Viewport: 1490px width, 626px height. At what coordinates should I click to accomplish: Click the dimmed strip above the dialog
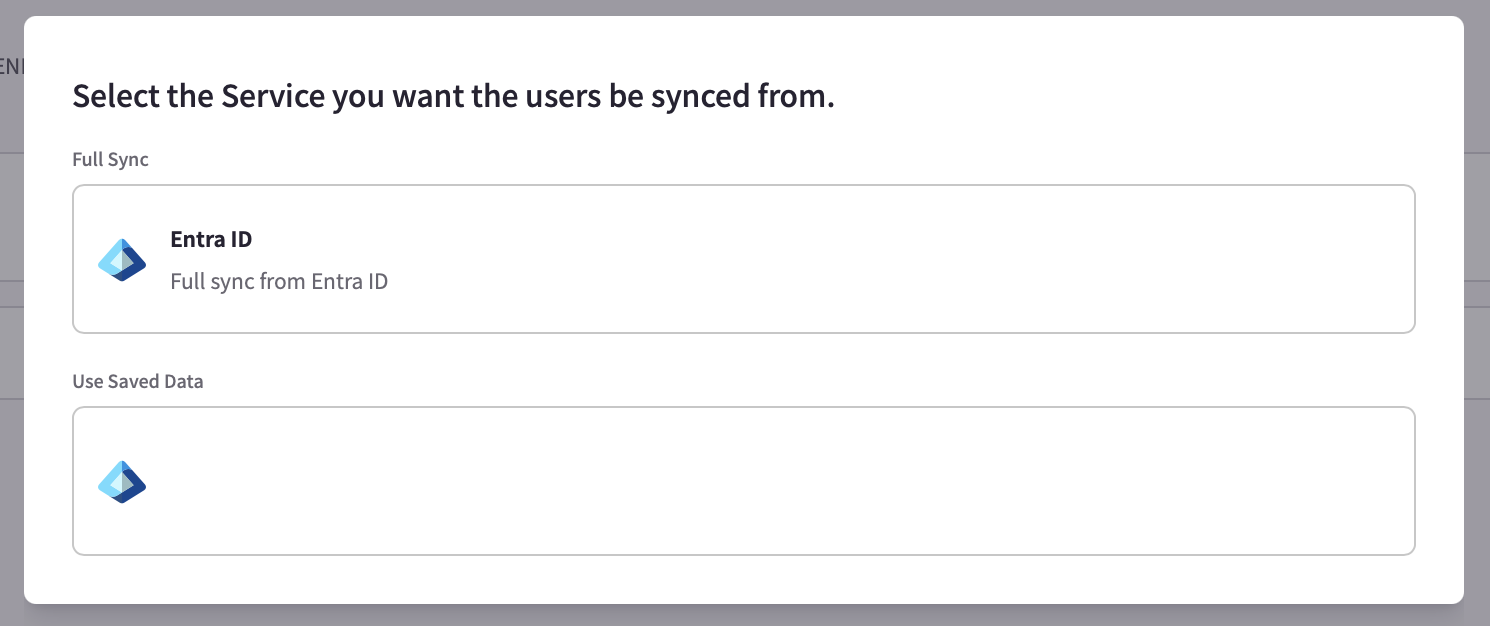click(744, 7)
